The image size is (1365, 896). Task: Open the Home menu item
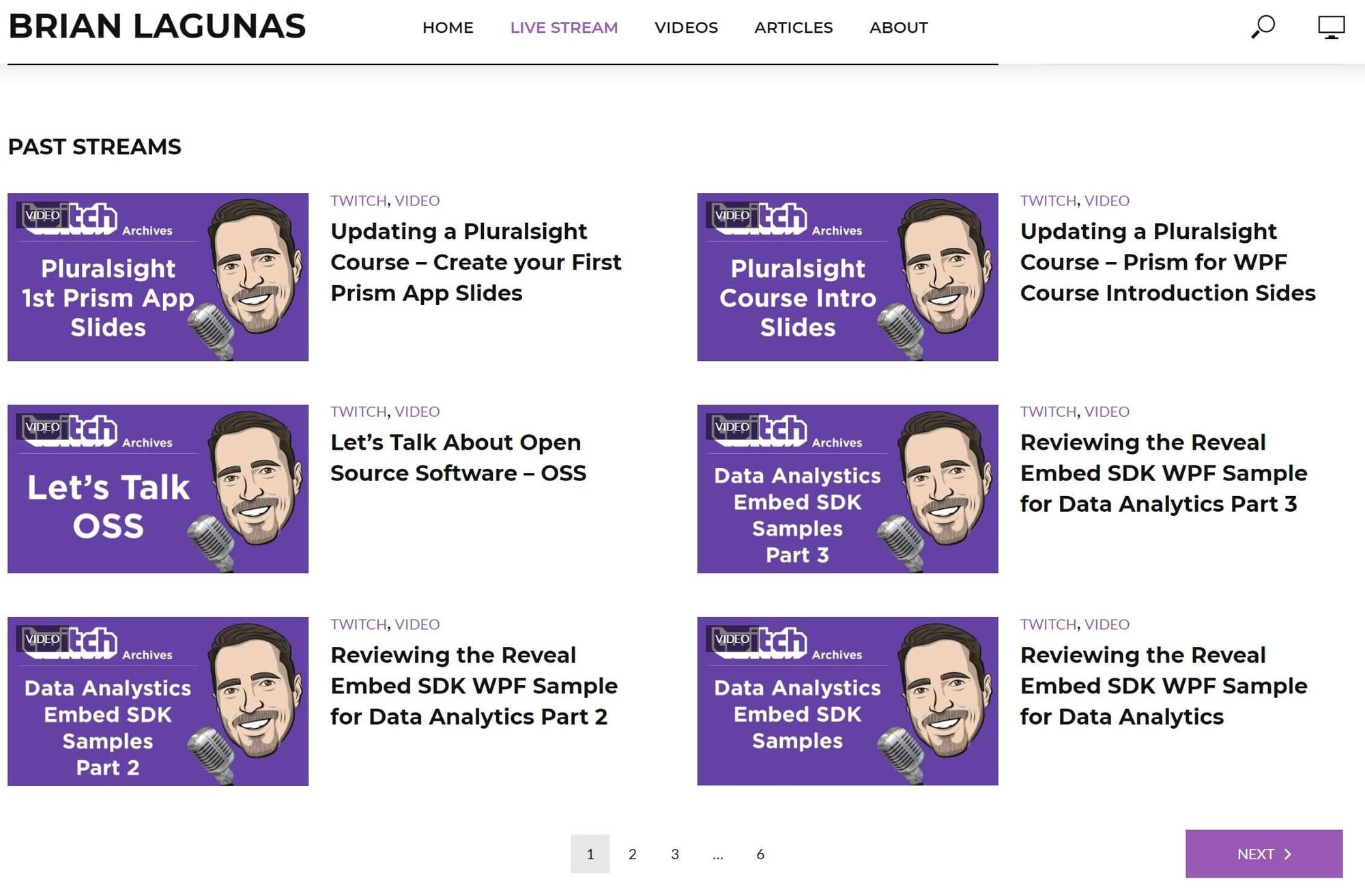[x=448, y=28]
